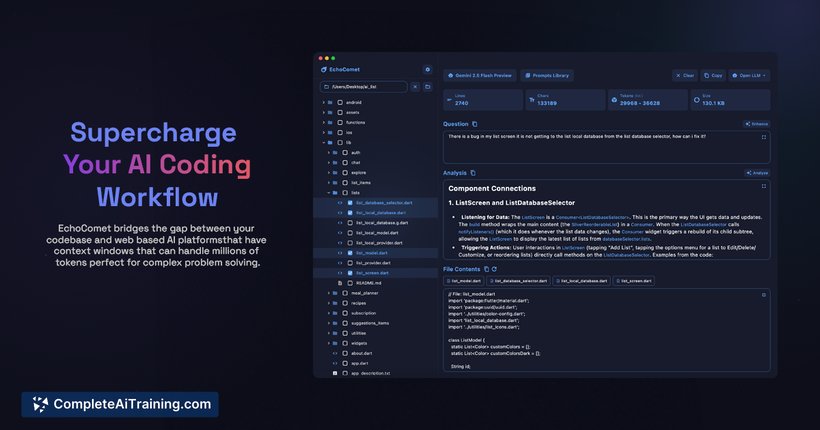The width and height of the screenshot is (820, 430).
Task: Switch to the list_database_selector.dart file tab
Action: [518, 281]
